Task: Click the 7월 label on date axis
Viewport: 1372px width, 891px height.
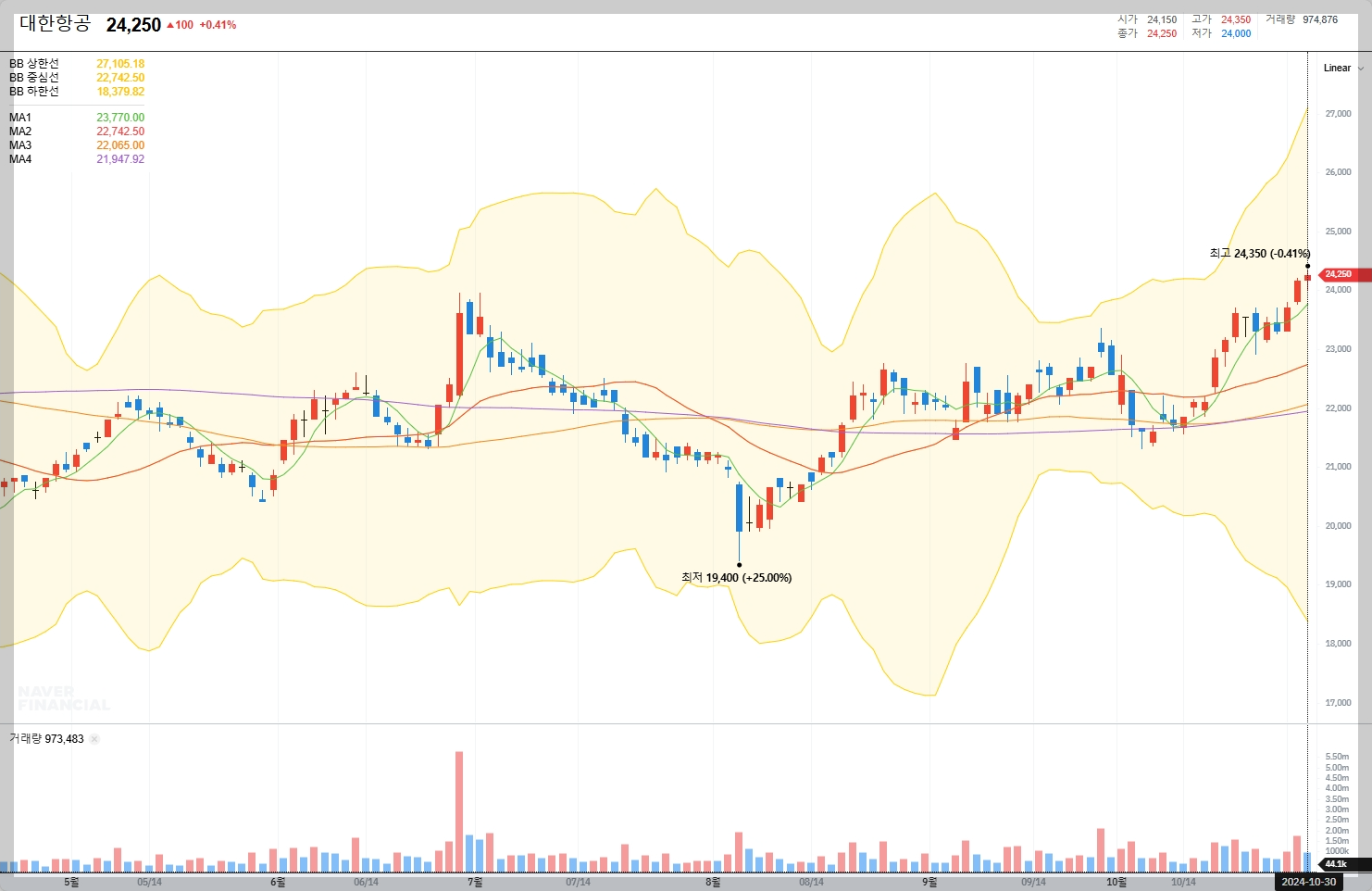Action: [x=475, y=882]
